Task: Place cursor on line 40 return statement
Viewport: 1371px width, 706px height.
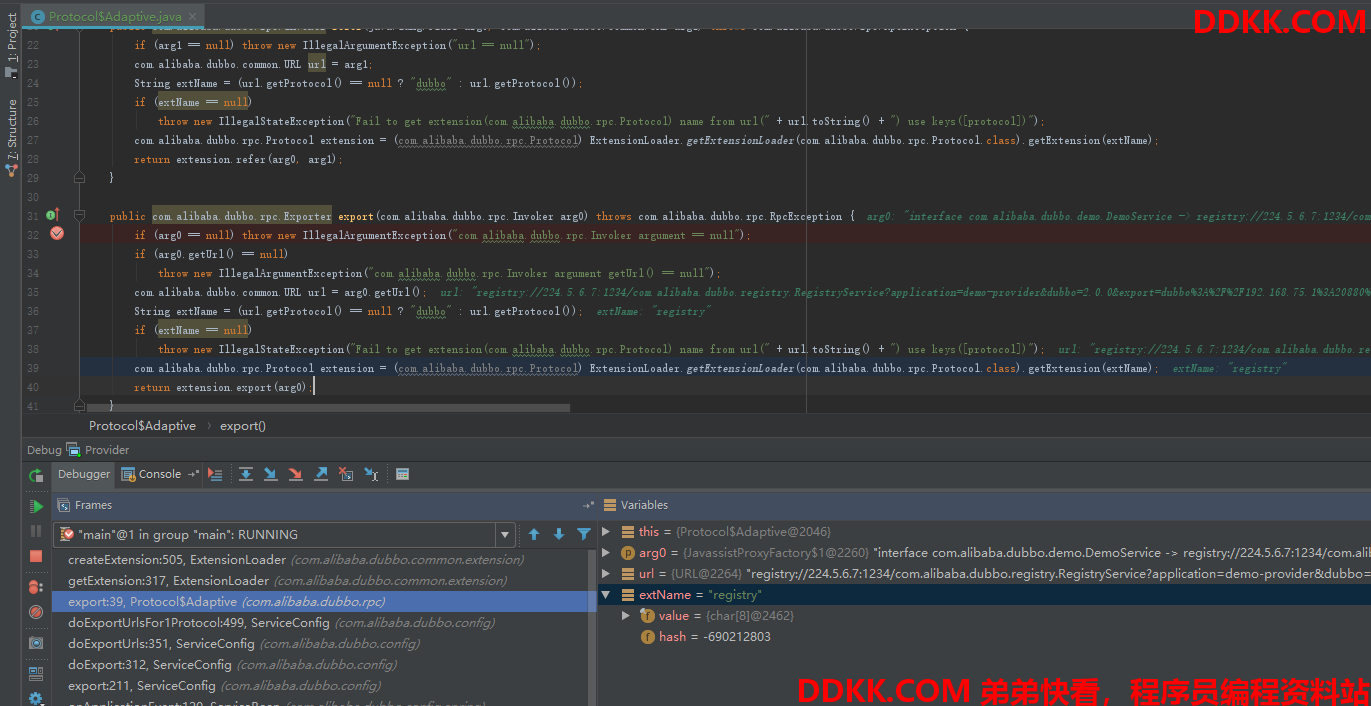Action: pos(223,387)
